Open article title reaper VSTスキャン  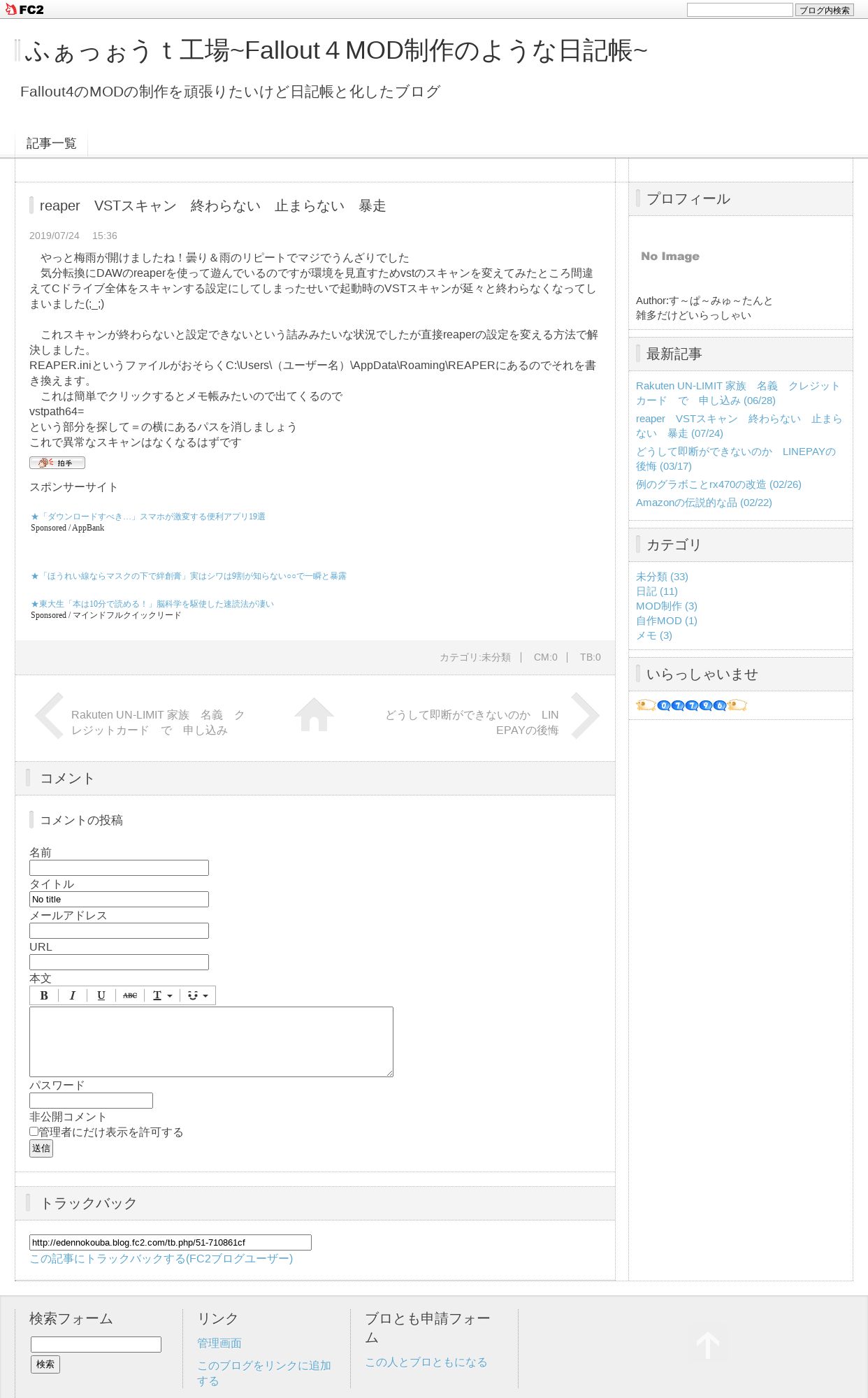tap(212, 206)
